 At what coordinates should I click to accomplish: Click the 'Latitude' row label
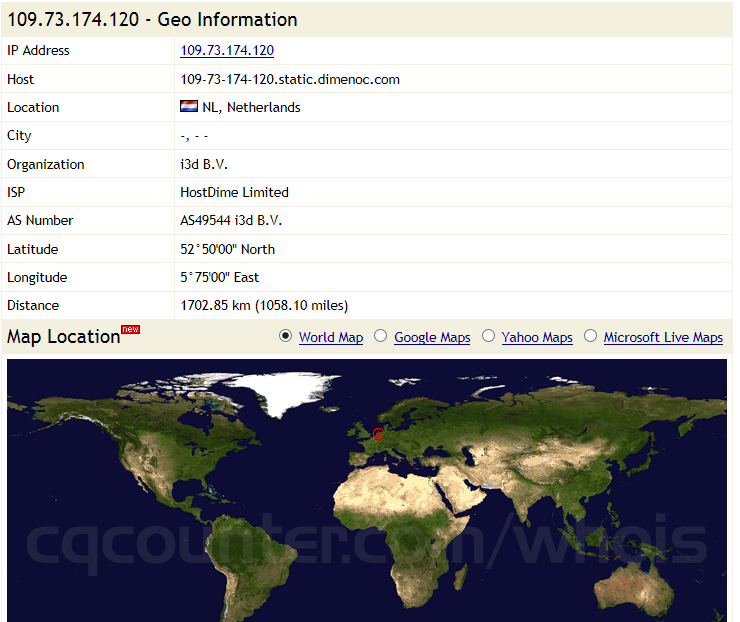(x=33, y=249)
